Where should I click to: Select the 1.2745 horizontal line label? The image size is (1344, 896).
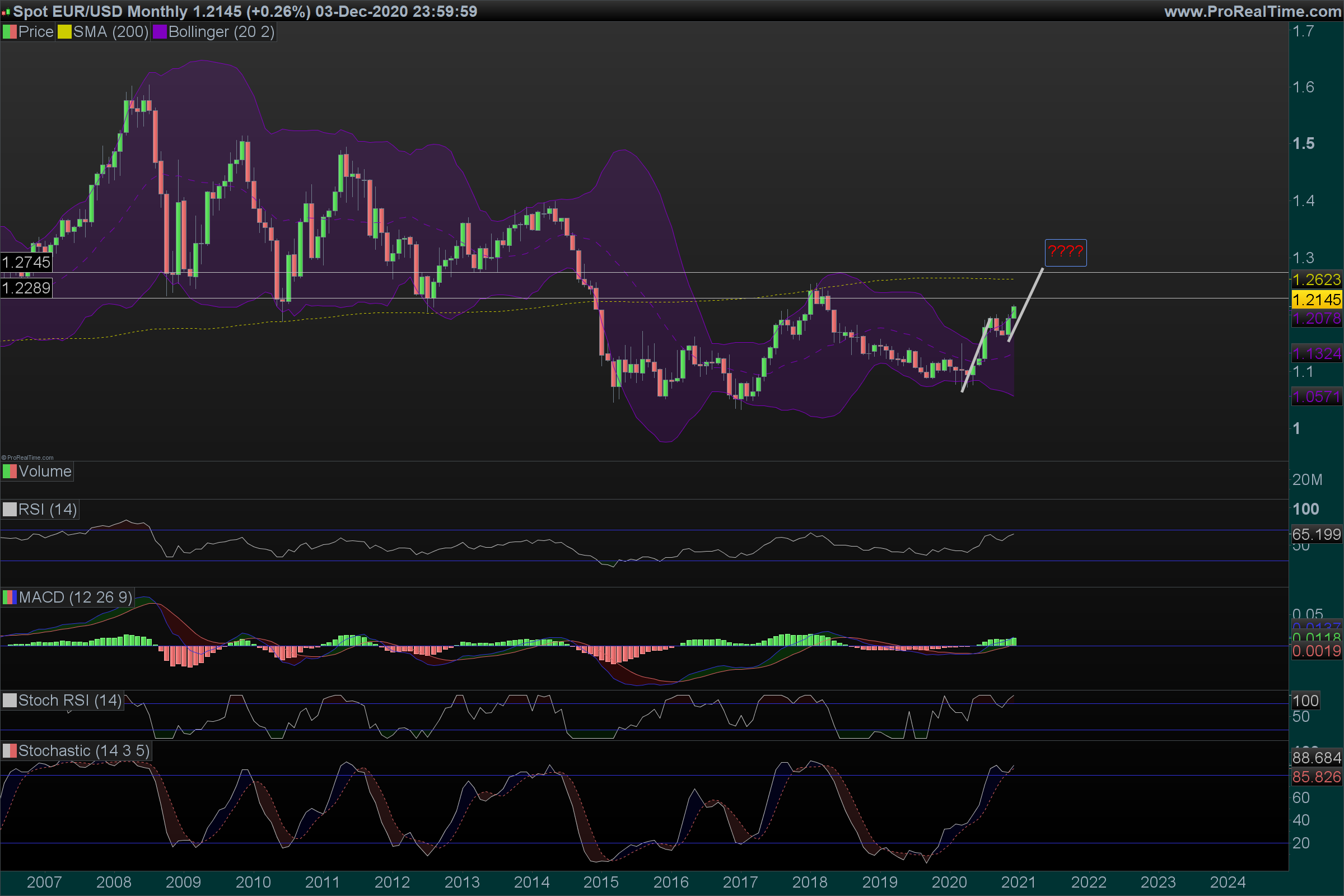tap(26, 262)
